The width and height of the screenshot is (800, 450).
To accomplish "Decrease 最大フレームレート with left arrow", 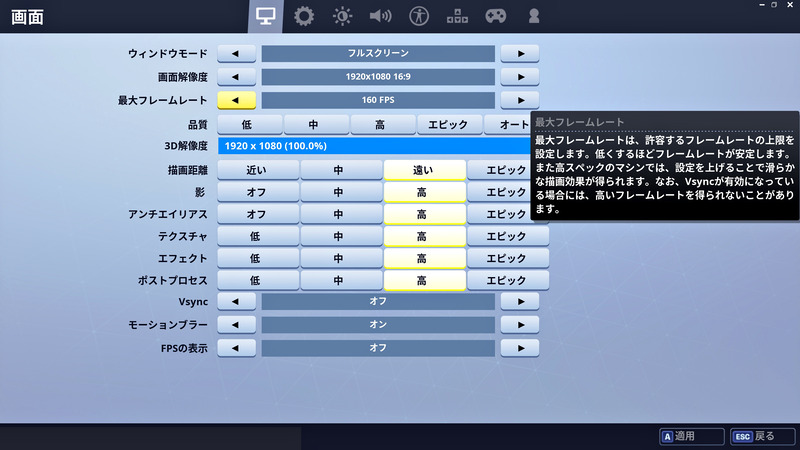I will click(x=236, y=101).
